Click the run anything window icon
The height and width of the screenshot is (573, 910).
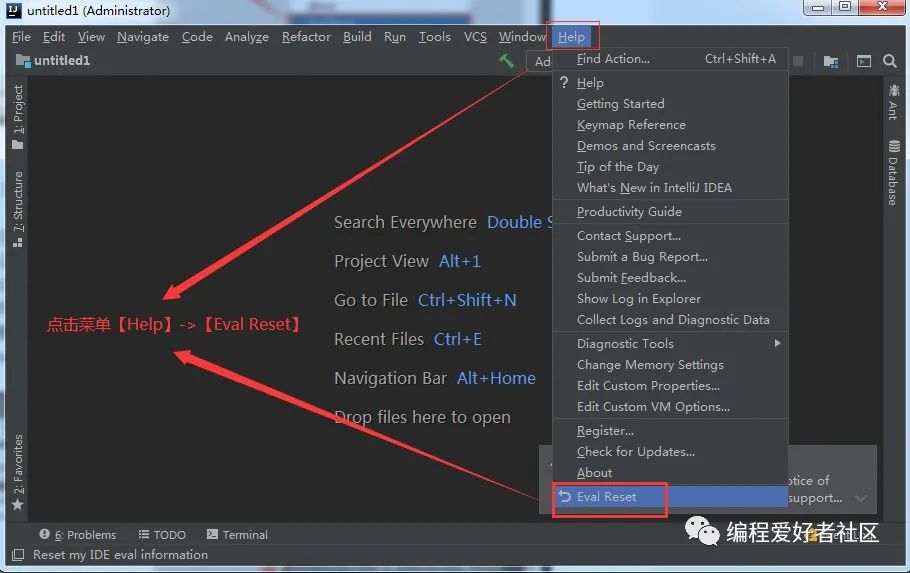point(864,61)
